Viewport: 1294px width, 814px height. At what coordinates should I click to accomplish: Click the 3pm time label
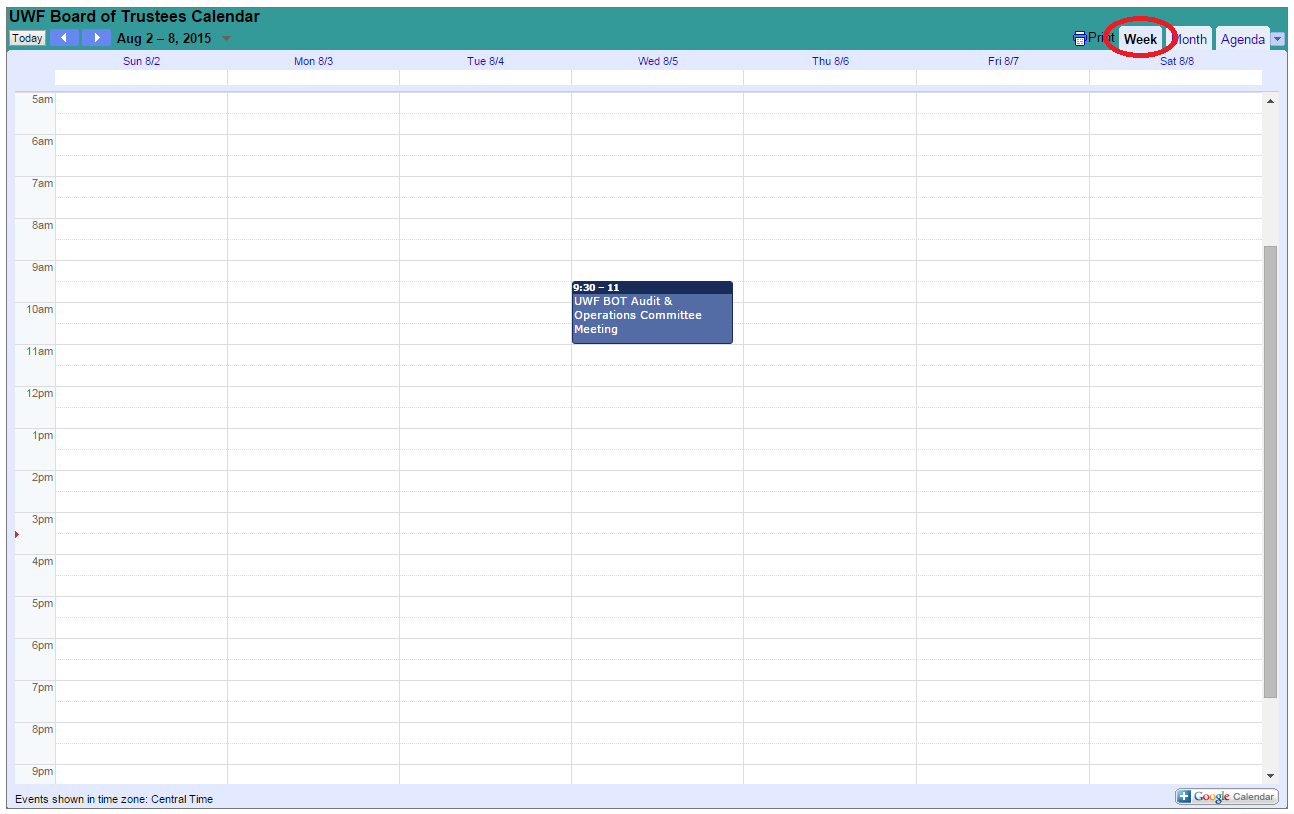tap(43, 519)
